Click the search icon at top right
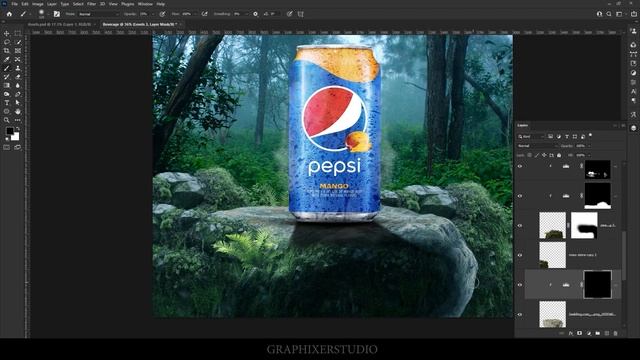 click(x=609, y=14)
